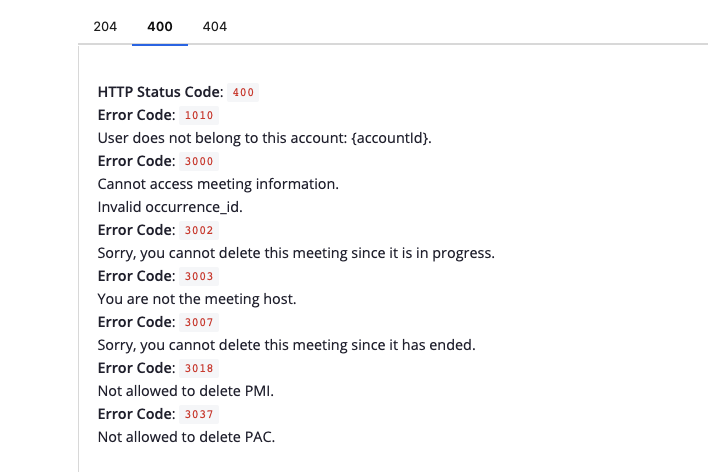Viewport: 708px width, 472px height.
Task: Click the 1010 error code badge
Action: pyautogui.click(x=199, y=116)
